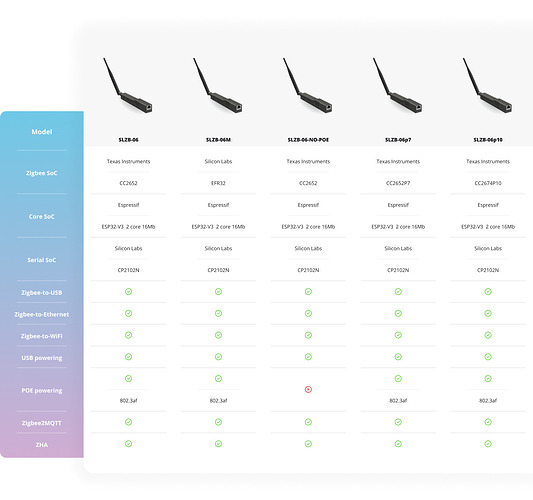Screen dimensions: 533x500
Task: Click SLZB-06p7 Zigbee-to-WiFi checkmark
Action: click(x=398, y=335)
